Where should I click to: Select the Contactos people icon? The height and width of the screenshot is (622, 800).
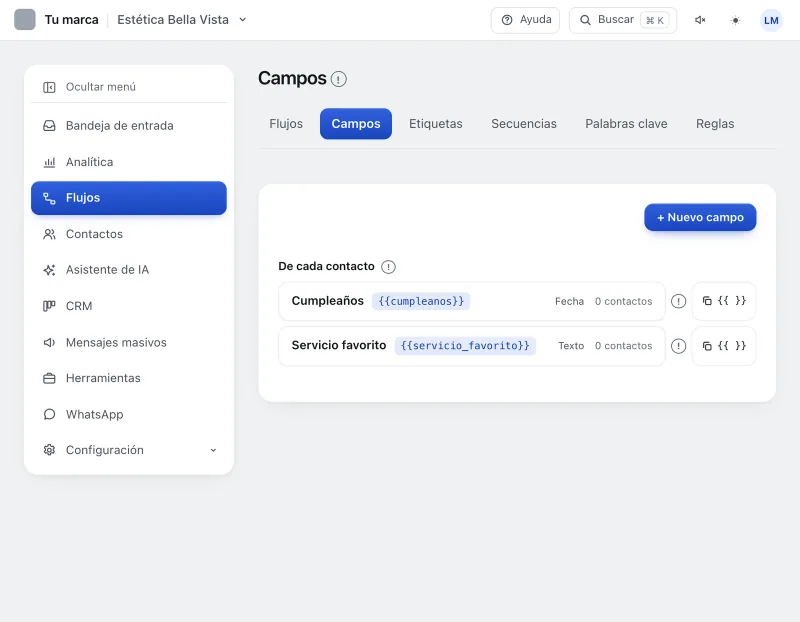click(x=49, y=234)
